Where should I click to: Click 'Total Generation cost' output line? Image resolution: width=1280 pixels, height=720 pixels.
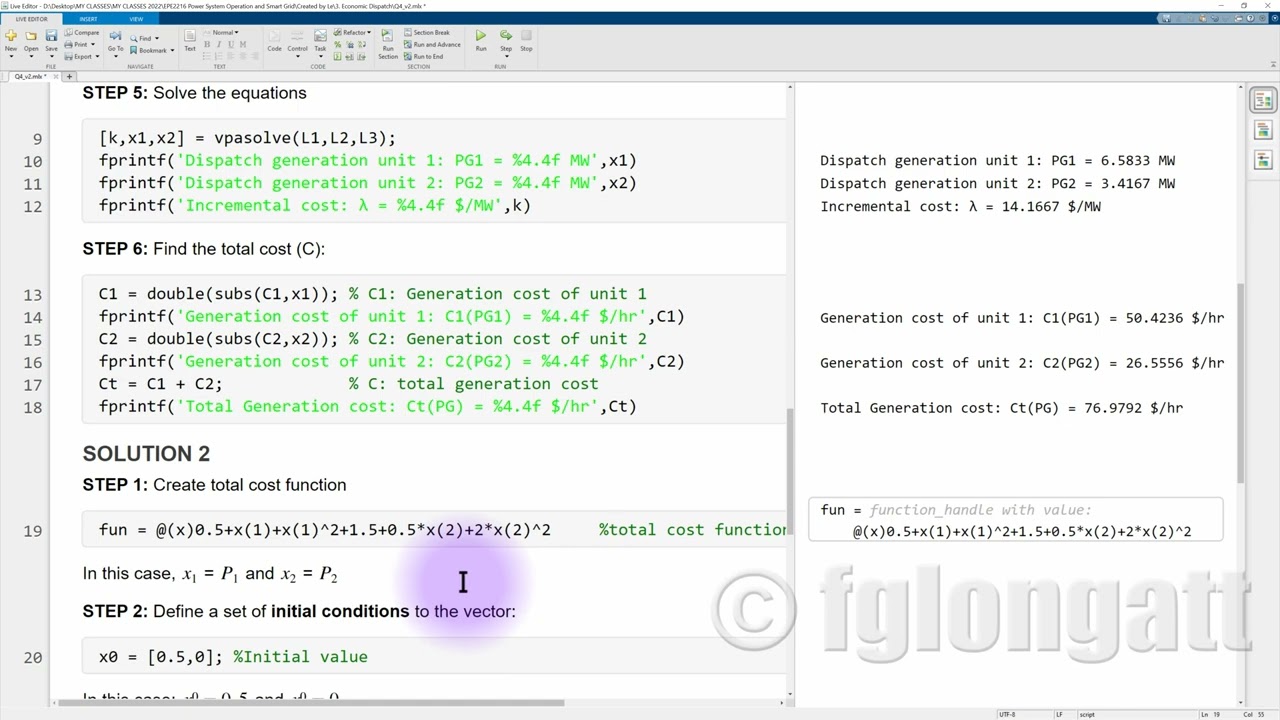tap(1001, 408)
